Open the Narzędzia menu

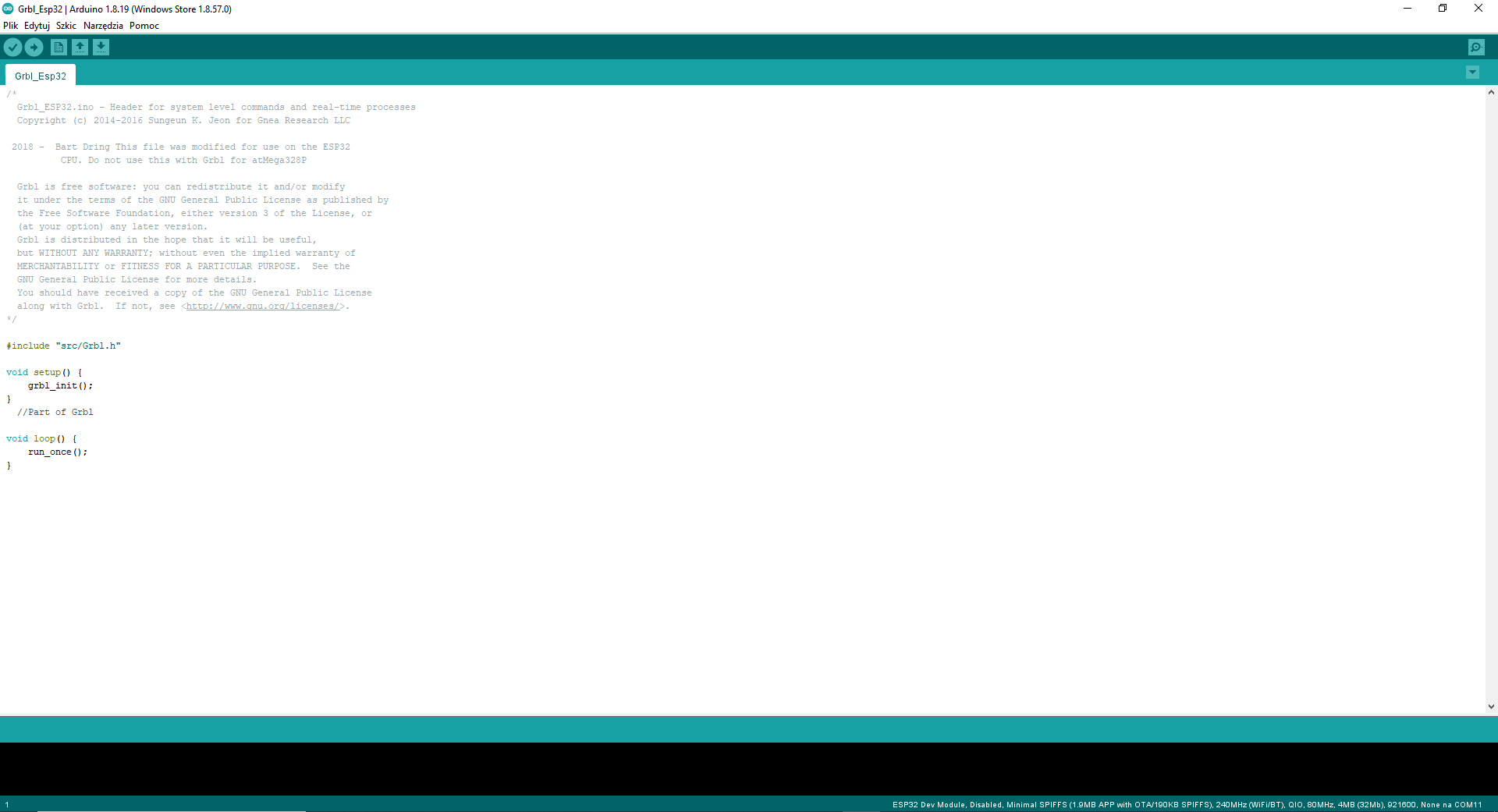(x=103, y=26)
